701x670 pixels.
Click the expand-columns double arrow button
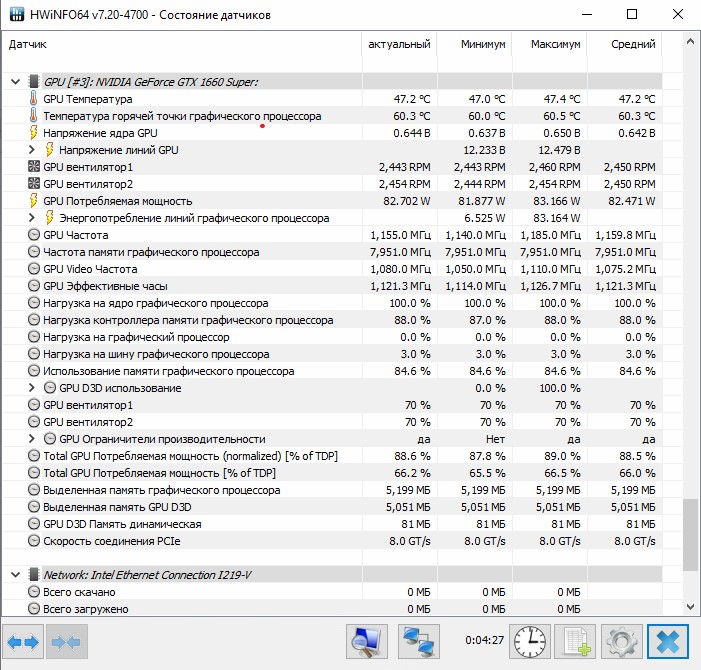(23, 642)
